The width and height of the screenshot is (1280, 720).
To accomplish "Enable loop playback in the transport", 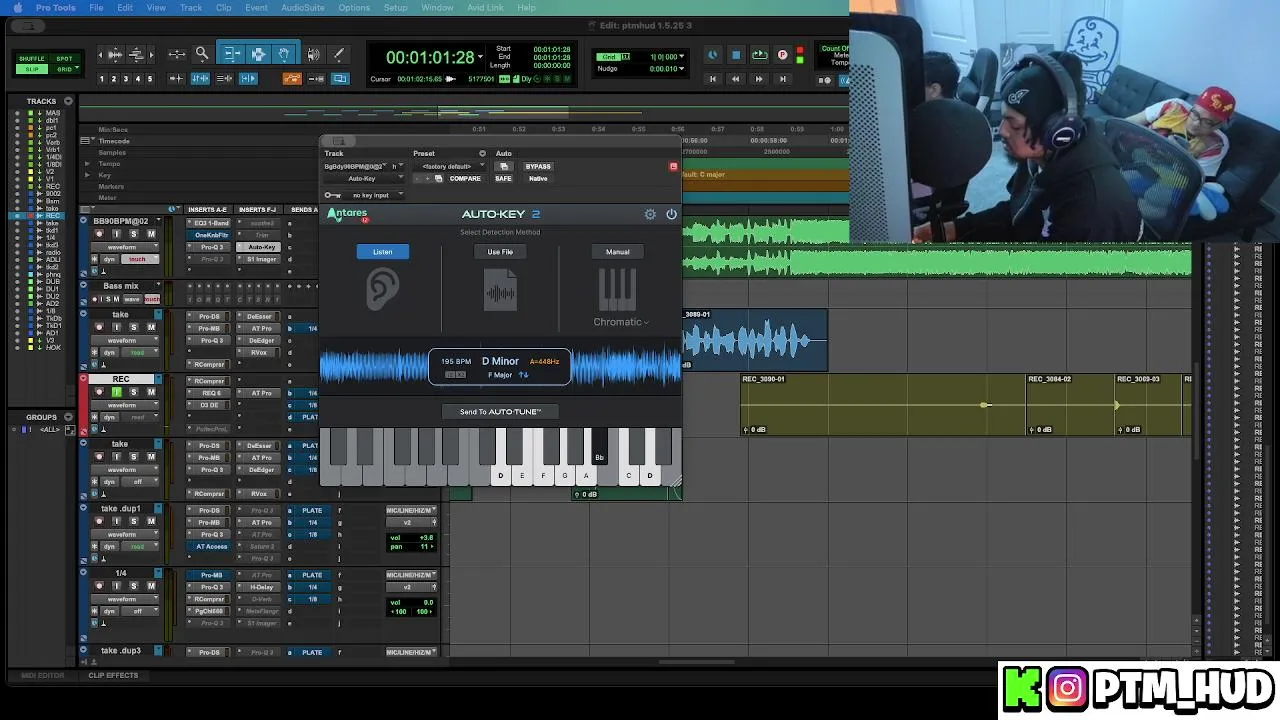I will click(760, 55).
